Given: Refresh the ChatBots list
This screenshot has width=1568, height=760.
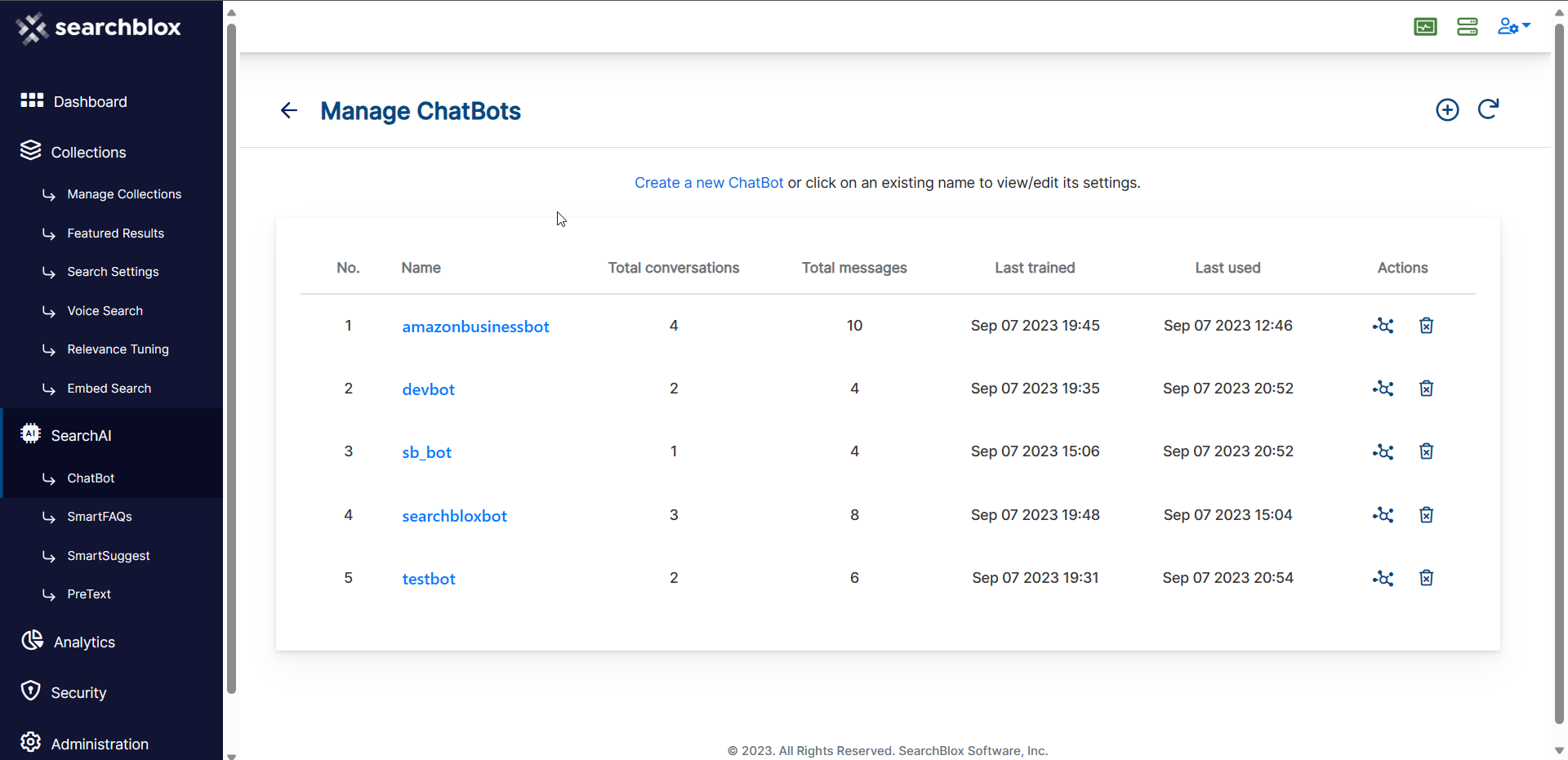Looking at the screenshot, I should (x=1489, y=109).
